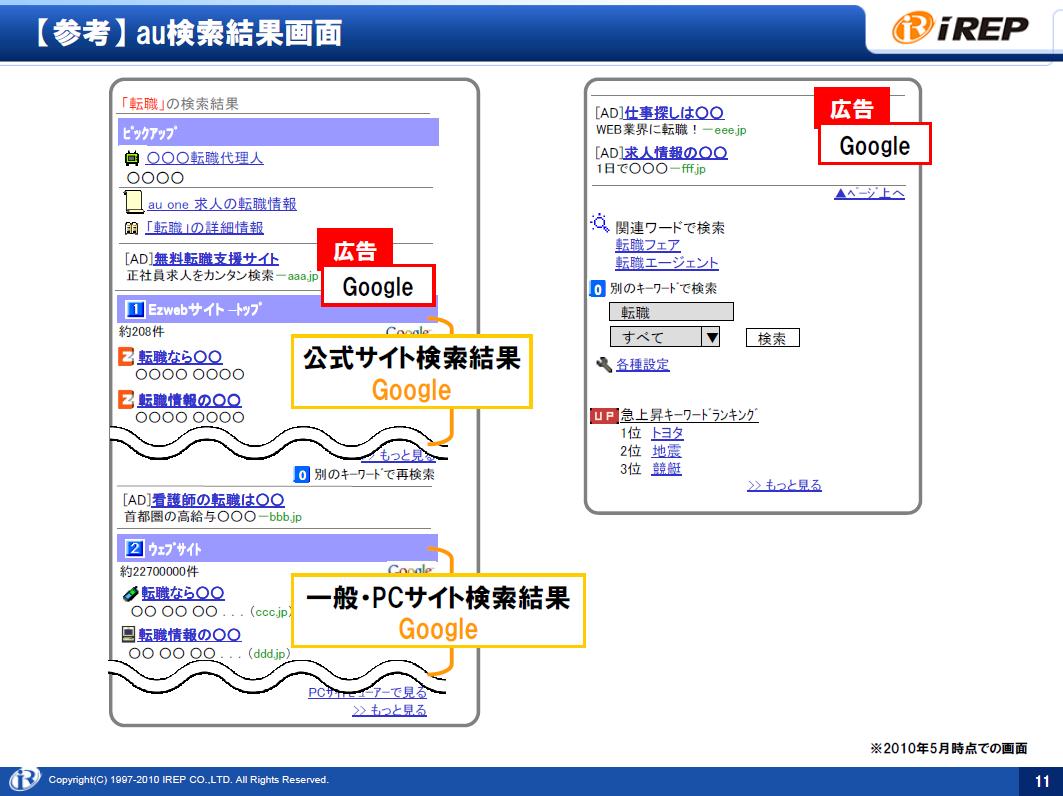Viewport: 1063px width, 796px height.
Task: Click もっと見る under the keyword ranking
Action: click(x=784, y=485)
